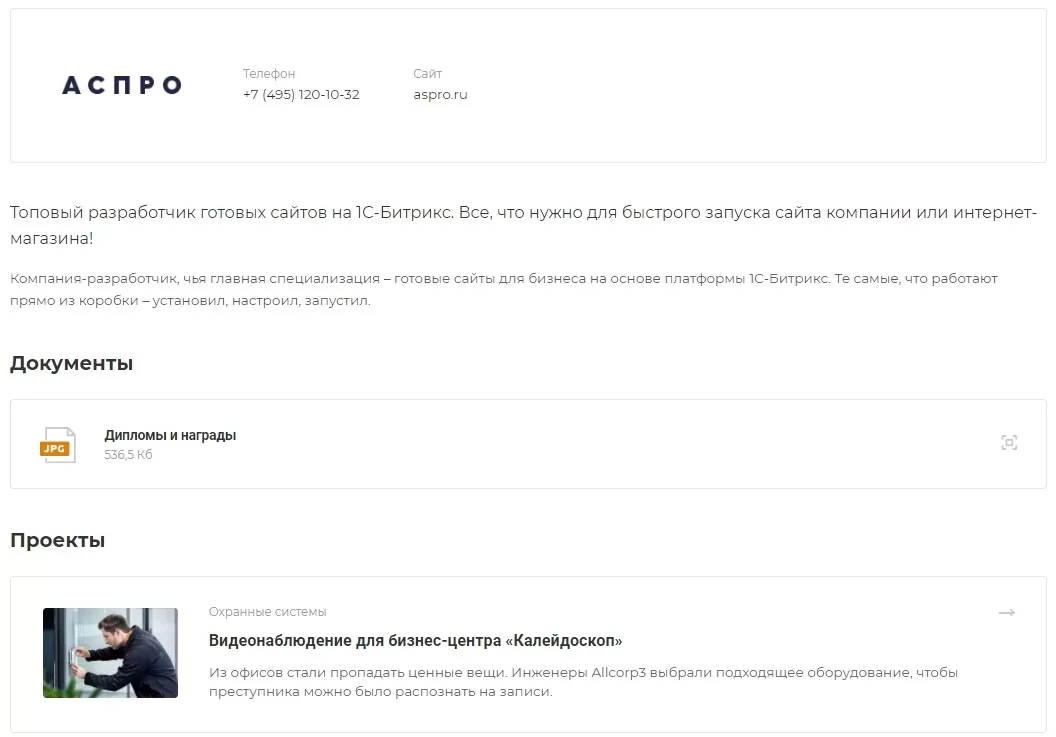Viewport: 1056px width, 737px height.
Task: Click the АСПРО company logo
Action: point(122,85)
